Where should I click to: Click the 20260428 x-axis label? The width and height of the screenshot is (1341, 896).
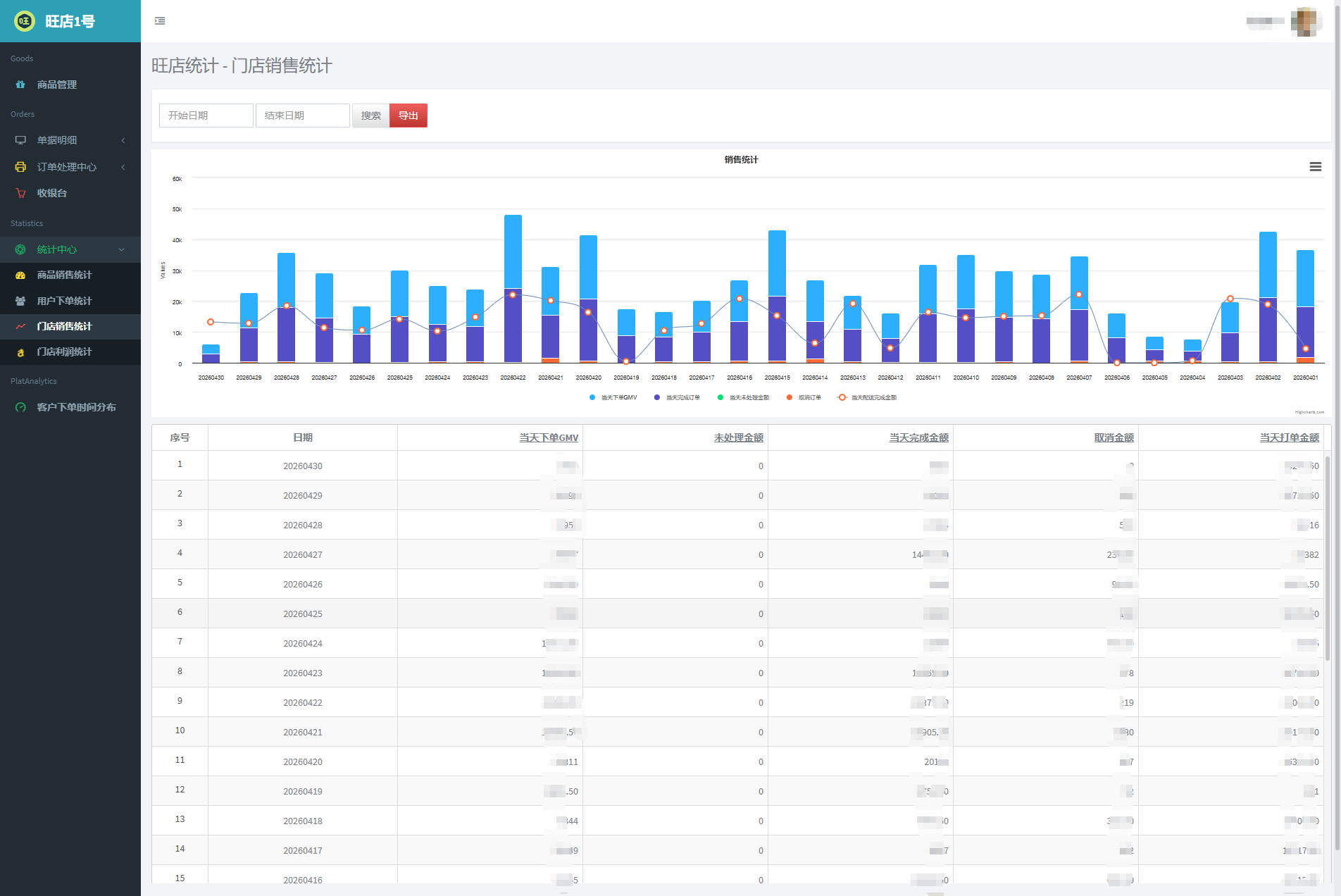pos(287,378)
